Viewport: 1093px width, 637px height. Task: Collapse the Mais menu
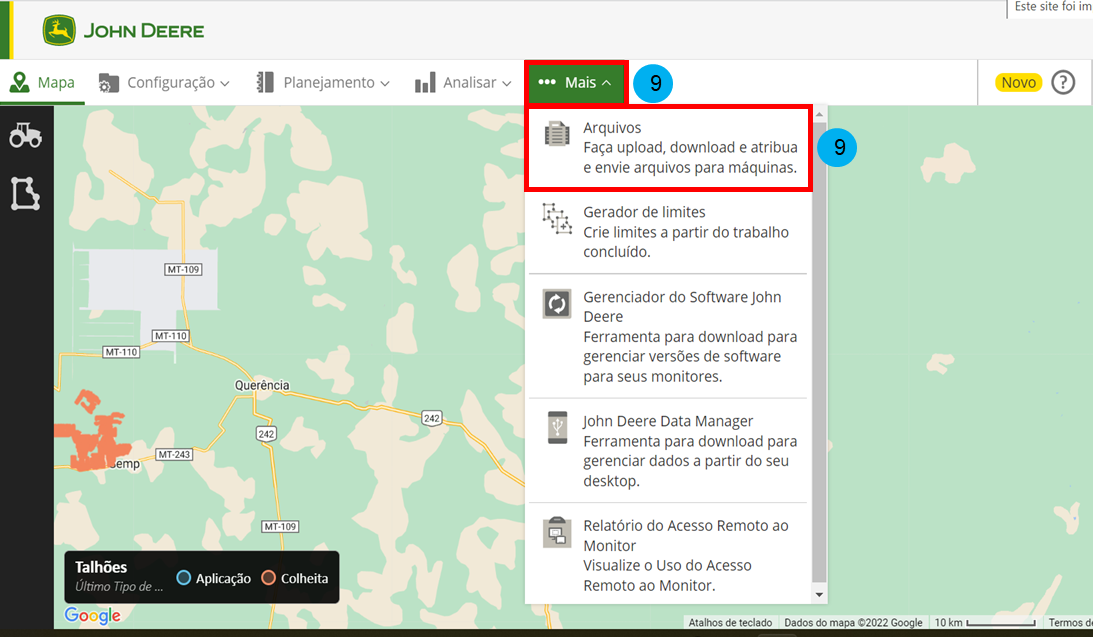coord(576,83)
